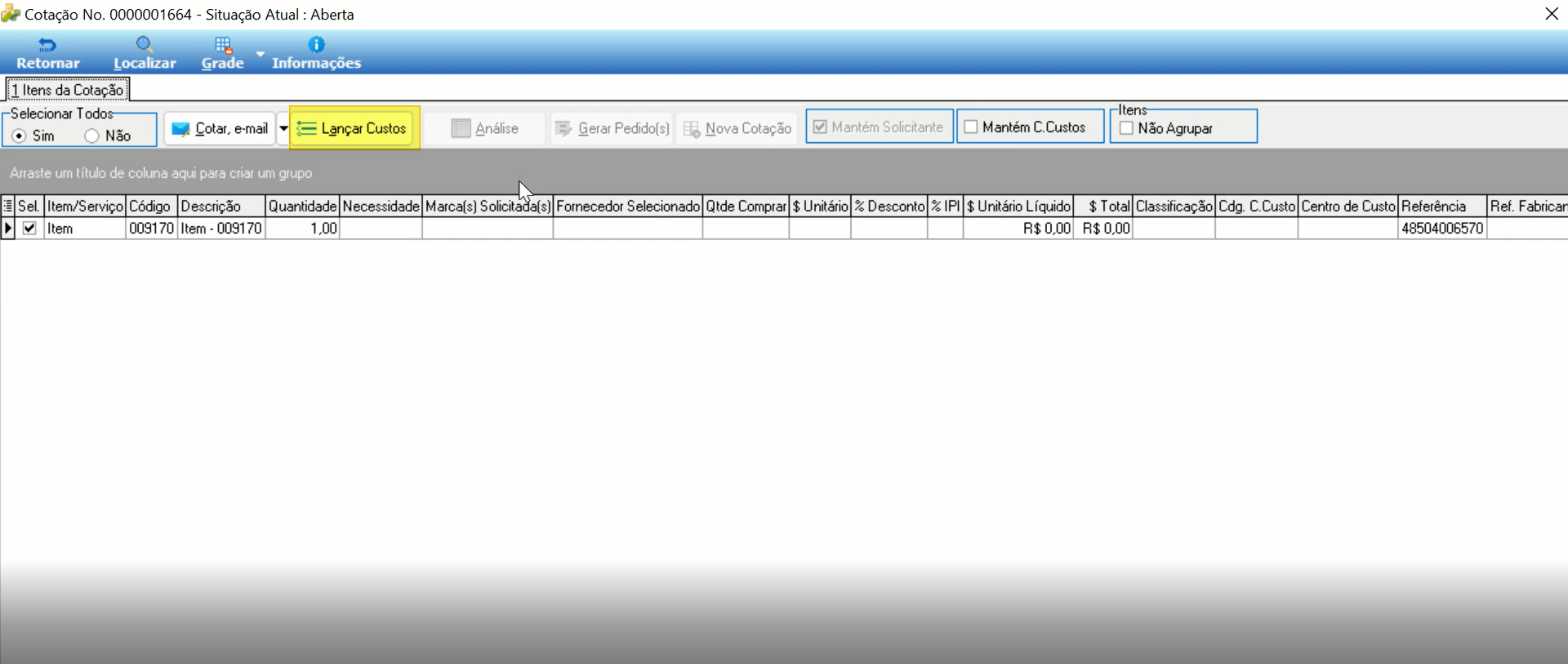Click the Necessidade column header
The width and height of the screenshot is (1568, 664).
pyautogui.click(x=381, y=206)
